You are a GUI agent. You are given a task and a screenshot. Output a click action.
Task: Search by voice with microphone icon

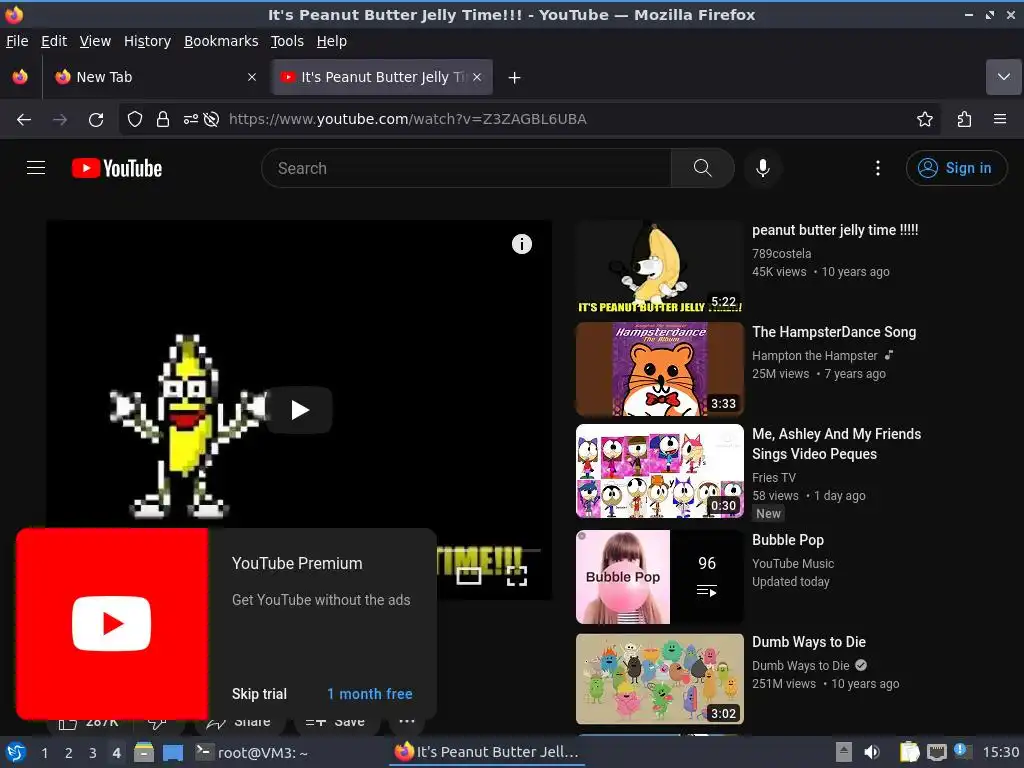click(762, 168)
